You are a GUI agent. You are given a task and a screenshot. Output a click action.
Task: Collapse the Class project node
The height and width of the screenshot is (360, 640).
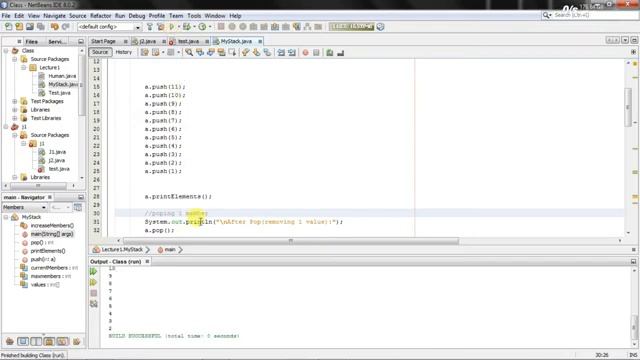coord(6,51)
